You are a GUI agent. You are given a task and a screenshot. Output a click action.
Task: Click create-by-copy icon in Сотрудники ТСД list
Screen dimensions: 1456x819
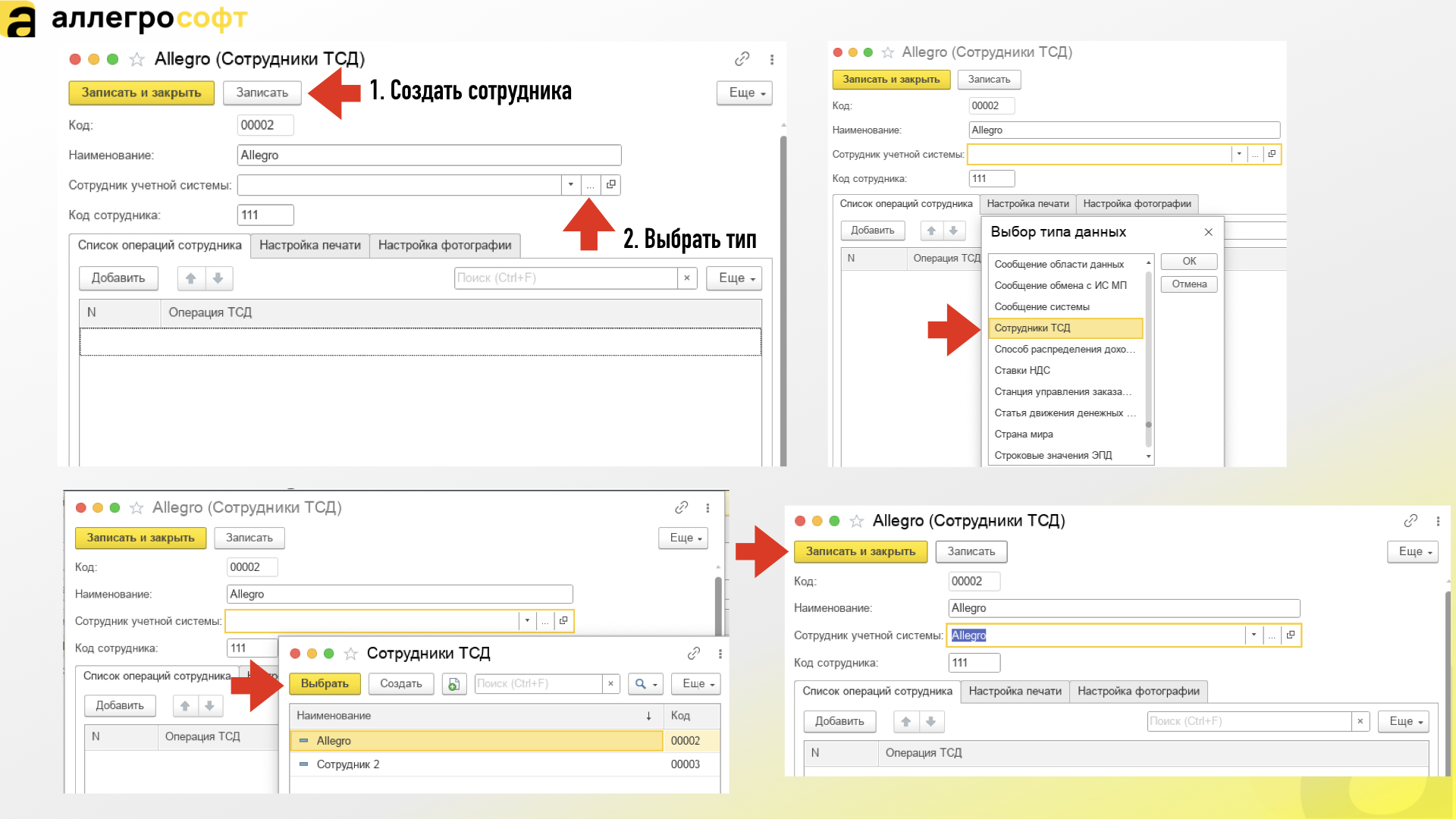453,684
